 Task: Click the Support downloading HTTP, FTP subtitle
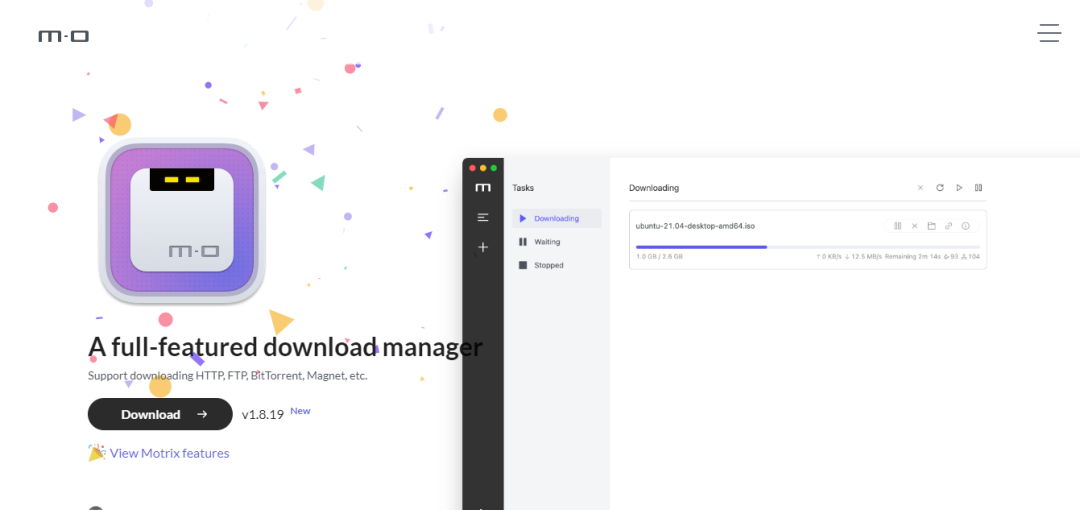coord(227,376)
